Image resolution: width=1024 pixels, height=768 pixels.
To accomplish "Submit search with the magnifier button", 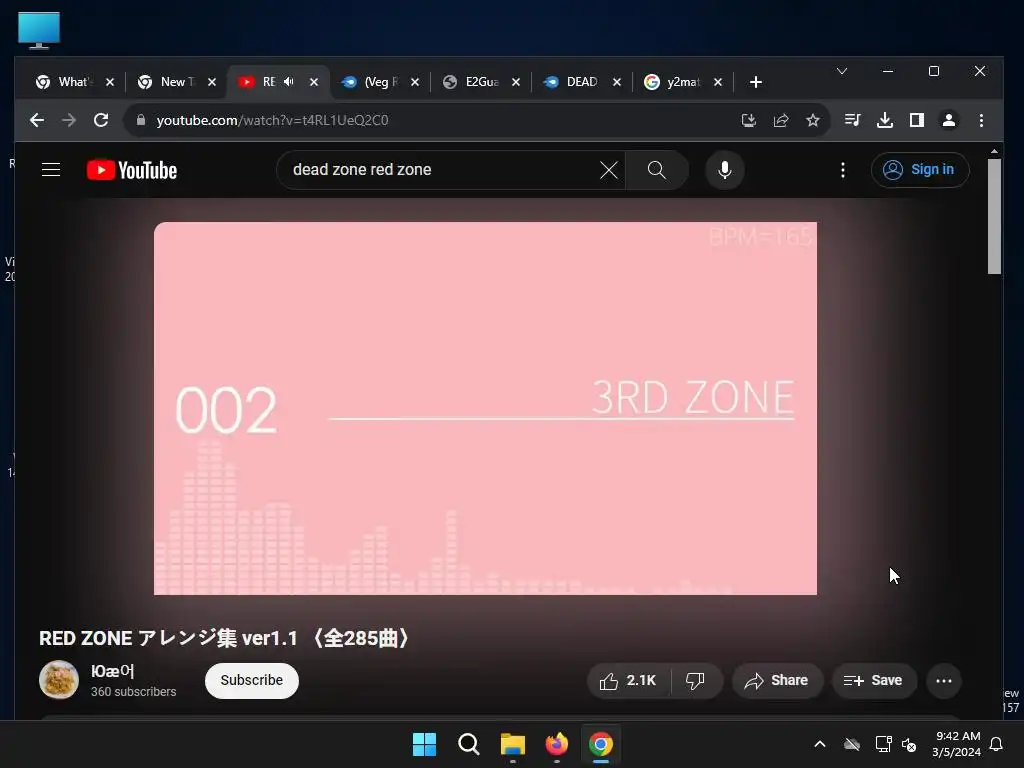I will click(x=657, y=170).
